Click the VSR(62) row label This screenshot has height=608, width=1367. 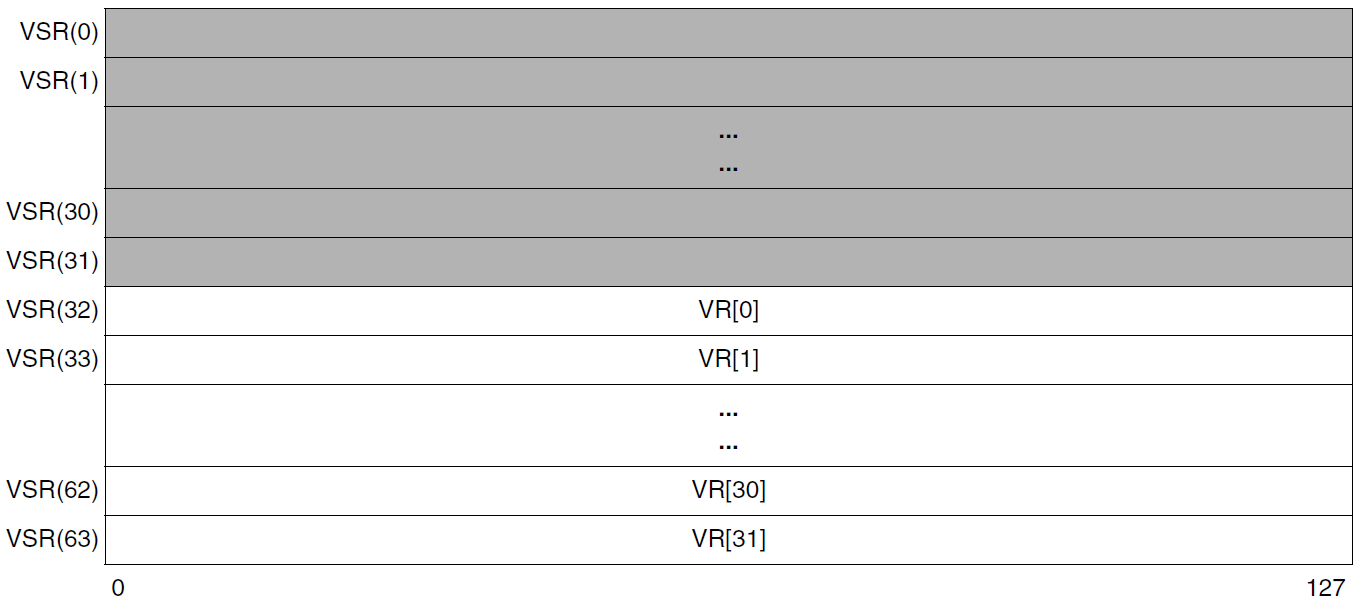[x=53, y=490]
